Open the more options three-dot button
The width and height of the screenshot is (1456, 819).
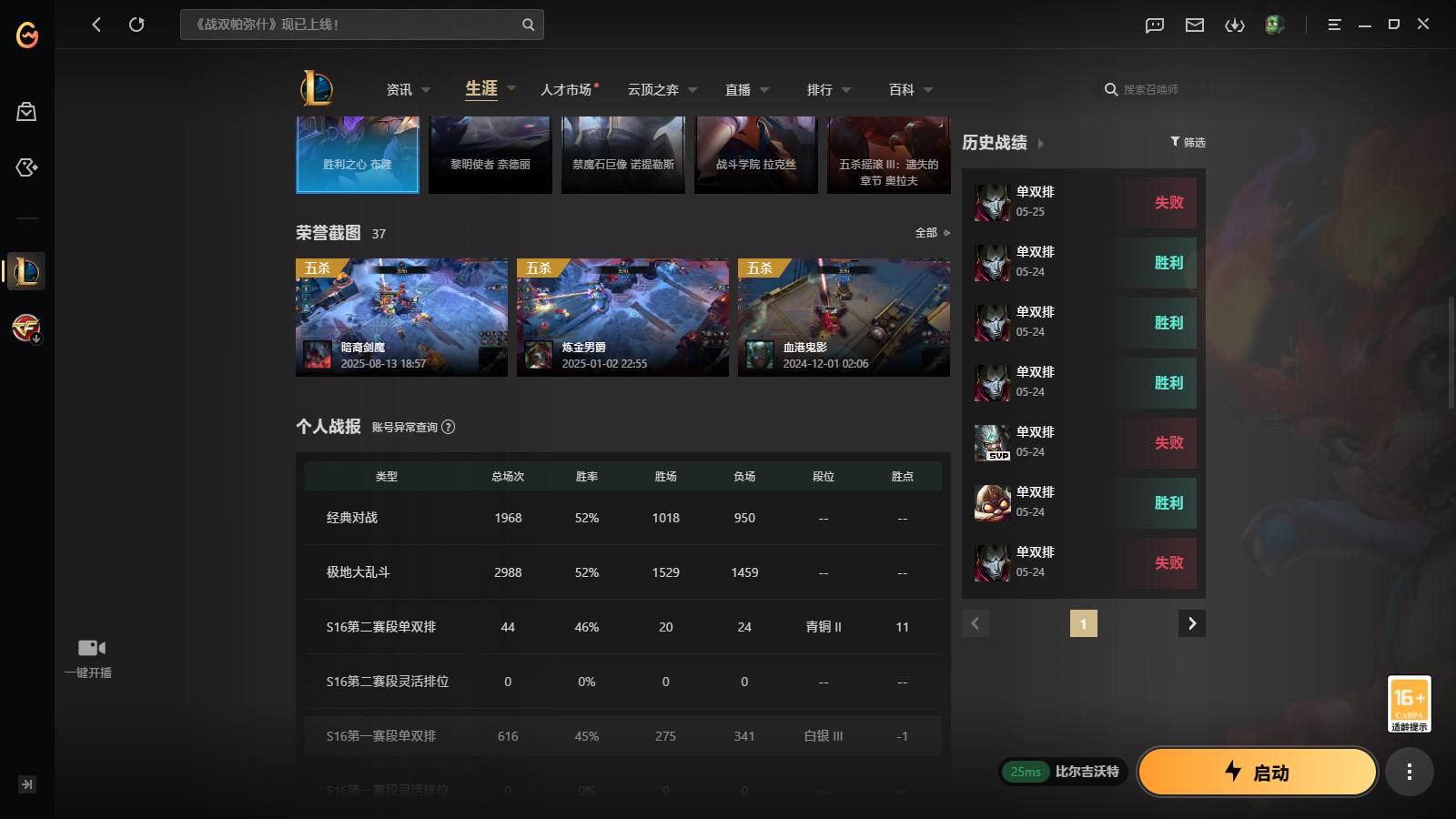click(1410, 772)
